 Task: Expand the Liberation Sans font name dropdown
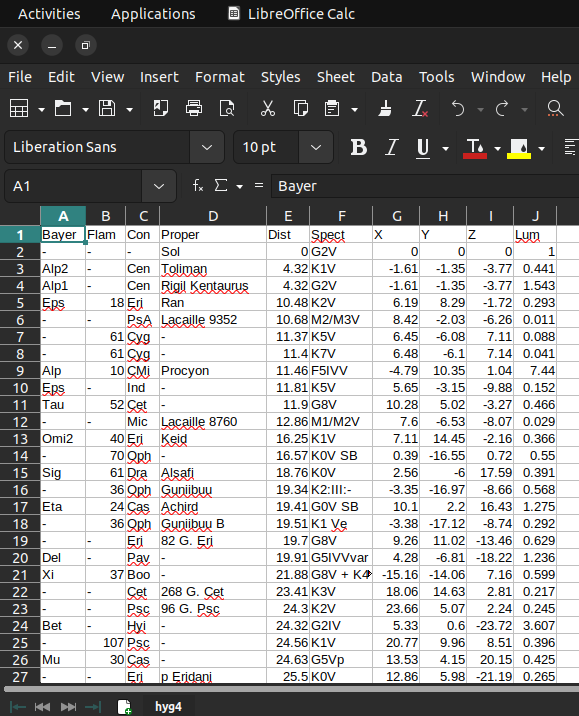pos(207,147)
